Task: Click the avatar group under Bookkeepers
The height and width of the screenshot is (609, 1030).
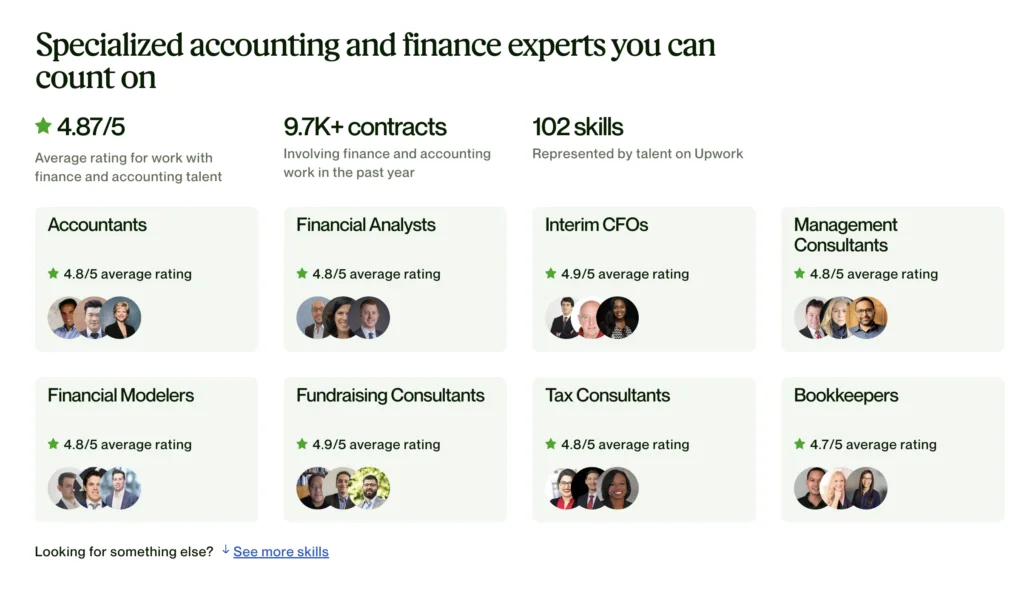Action: (x=840, y=489)
